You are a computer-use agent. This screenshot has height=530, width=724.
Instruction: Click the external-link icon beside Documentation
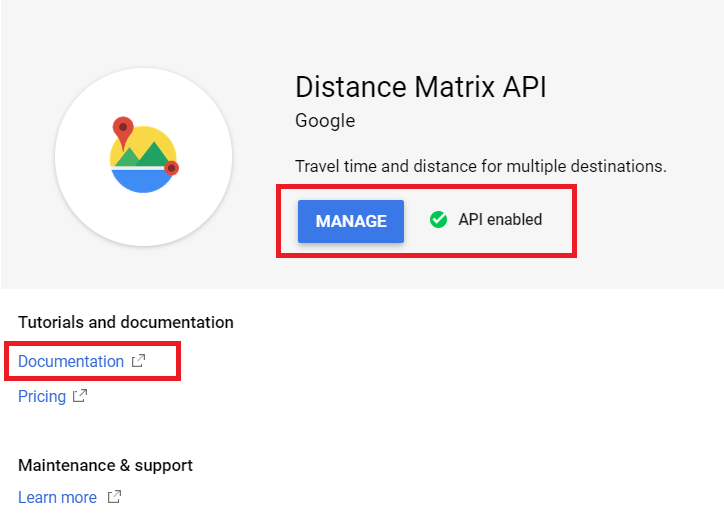[x=139, y=361]
